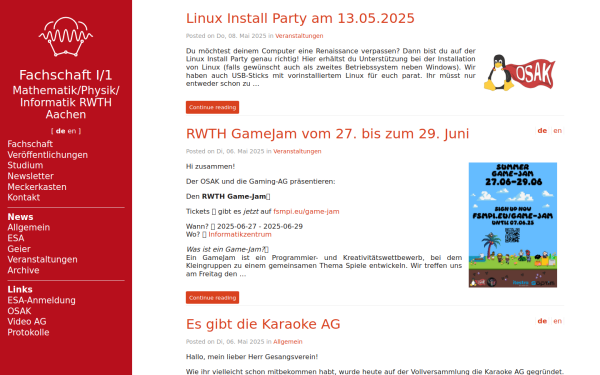Select the Links sidebar heading

[x=20, y=290]
